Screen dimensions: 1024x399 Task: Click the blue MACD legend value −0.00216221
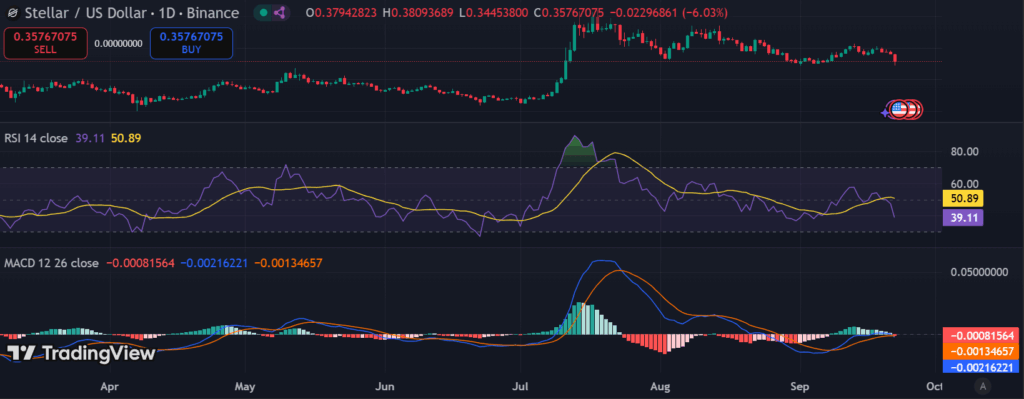(214, 263)
